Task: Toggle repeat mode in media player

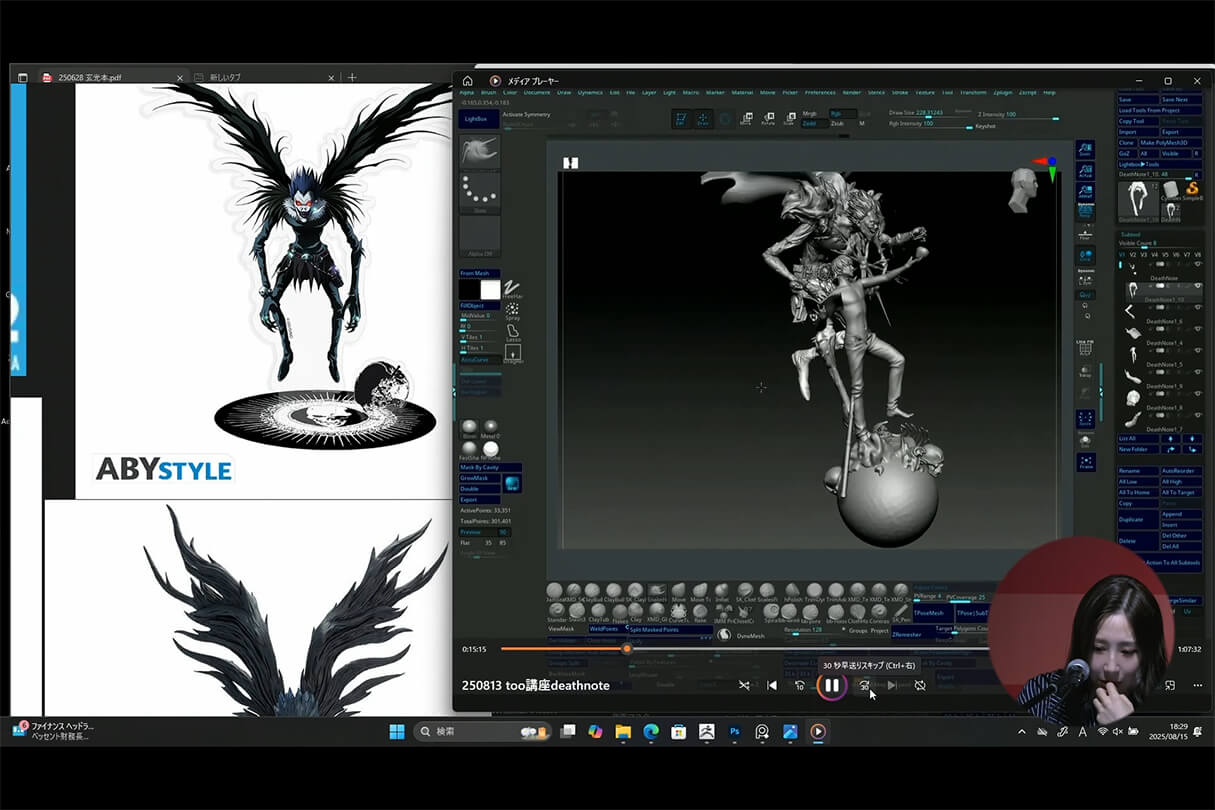Action: 920,685
